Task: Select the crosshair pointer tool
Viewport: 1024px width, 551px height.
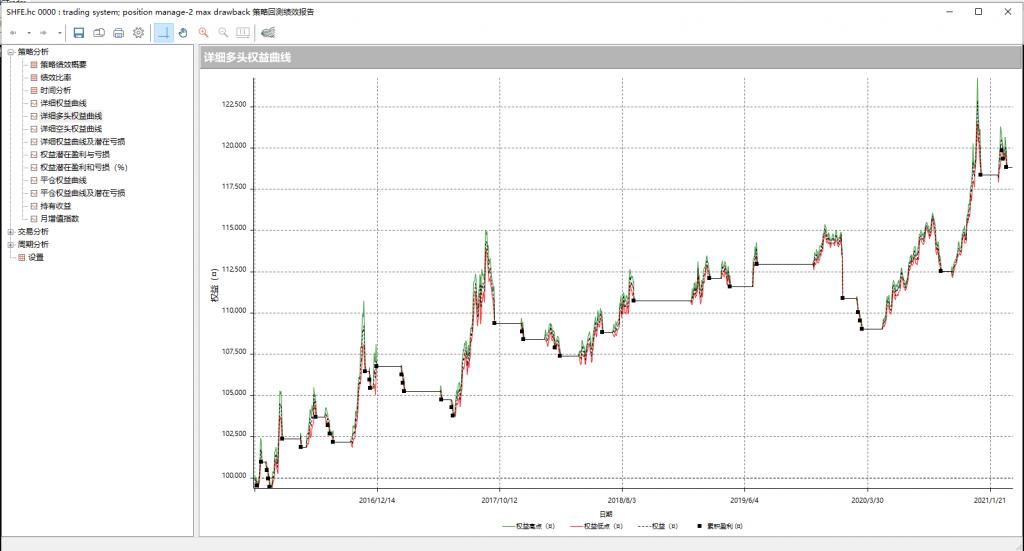Action: point(164,33)
